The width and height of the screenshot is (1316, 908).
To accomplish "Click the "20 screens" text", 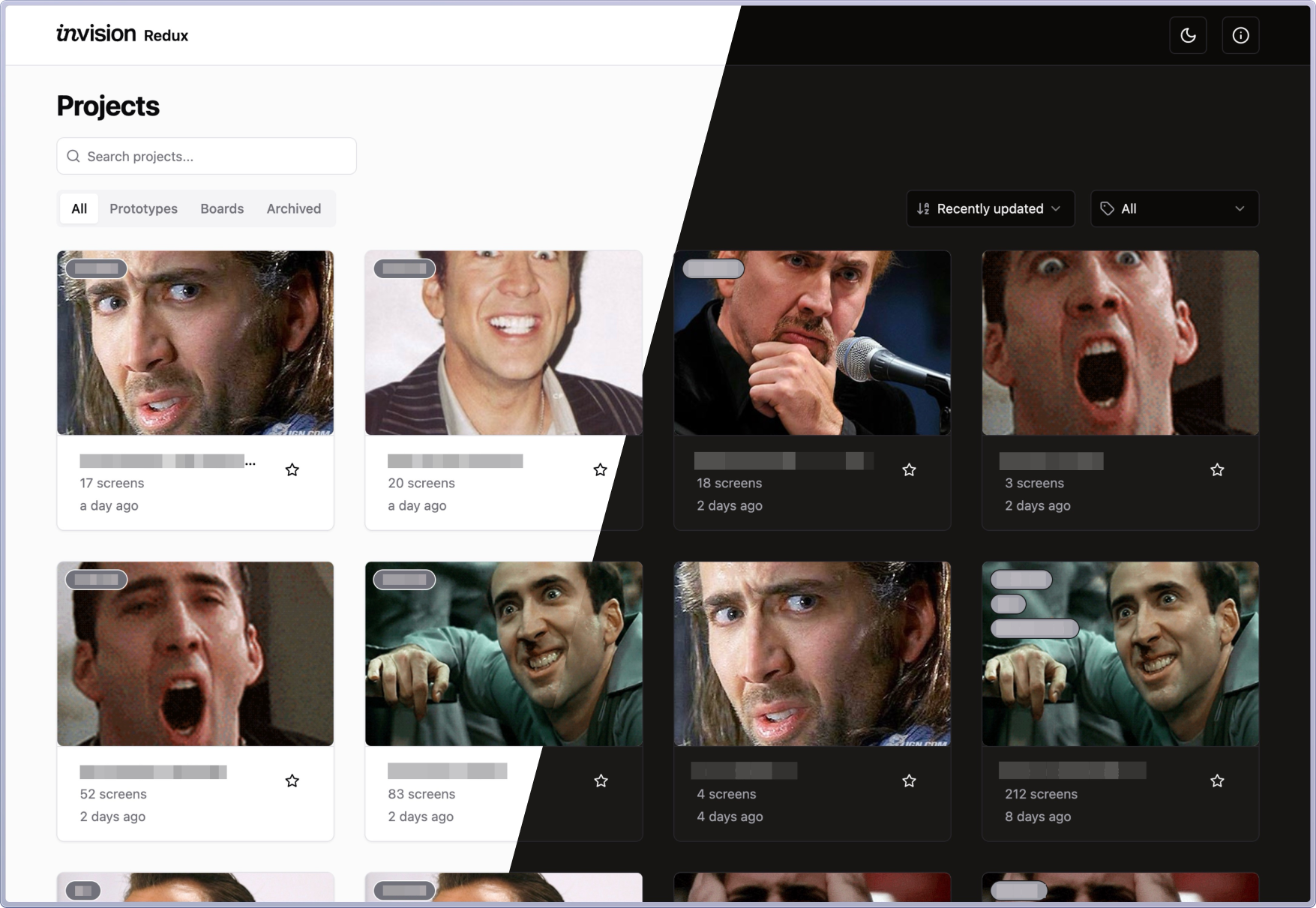I will pos(421,483).
